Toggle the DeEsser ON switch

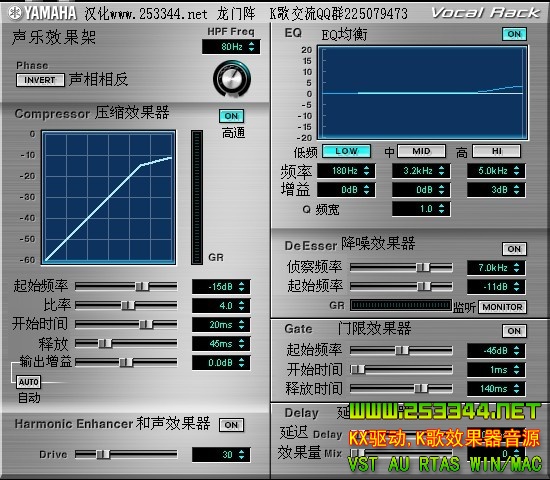514,249
